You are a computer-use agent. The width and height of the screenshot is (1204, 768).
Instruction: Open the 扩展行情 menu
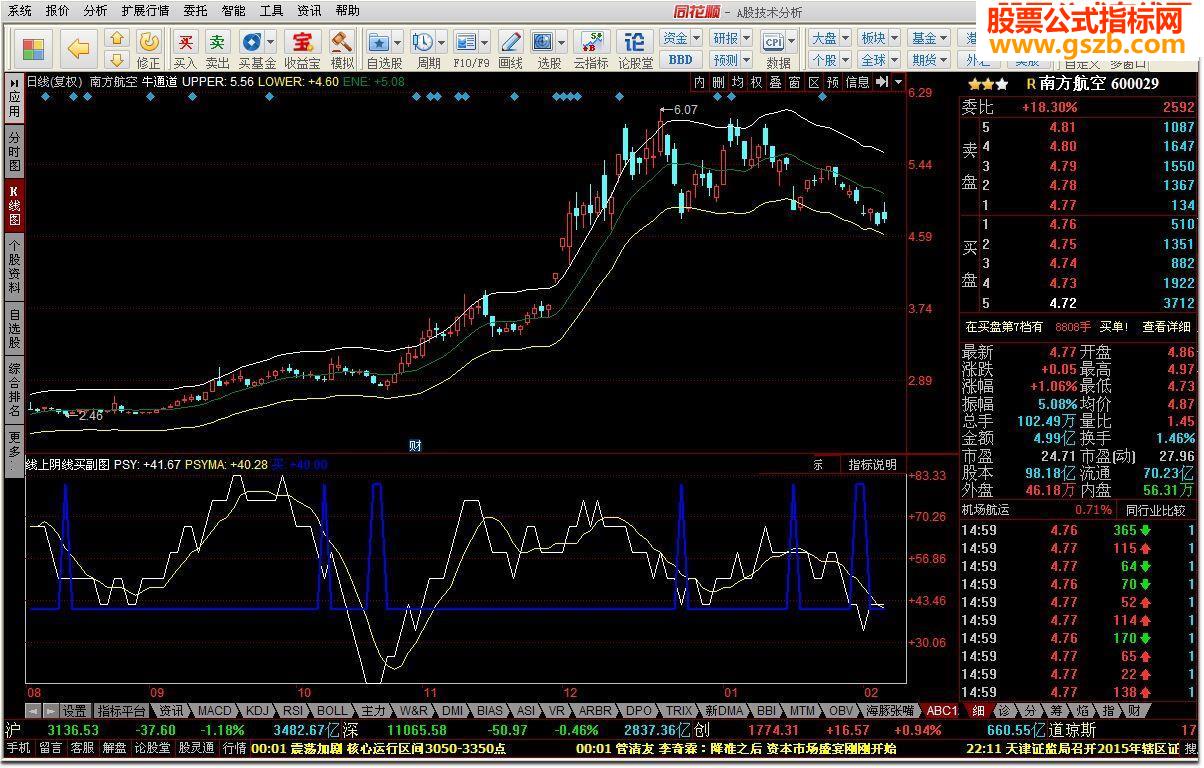[x=145, y=11]
